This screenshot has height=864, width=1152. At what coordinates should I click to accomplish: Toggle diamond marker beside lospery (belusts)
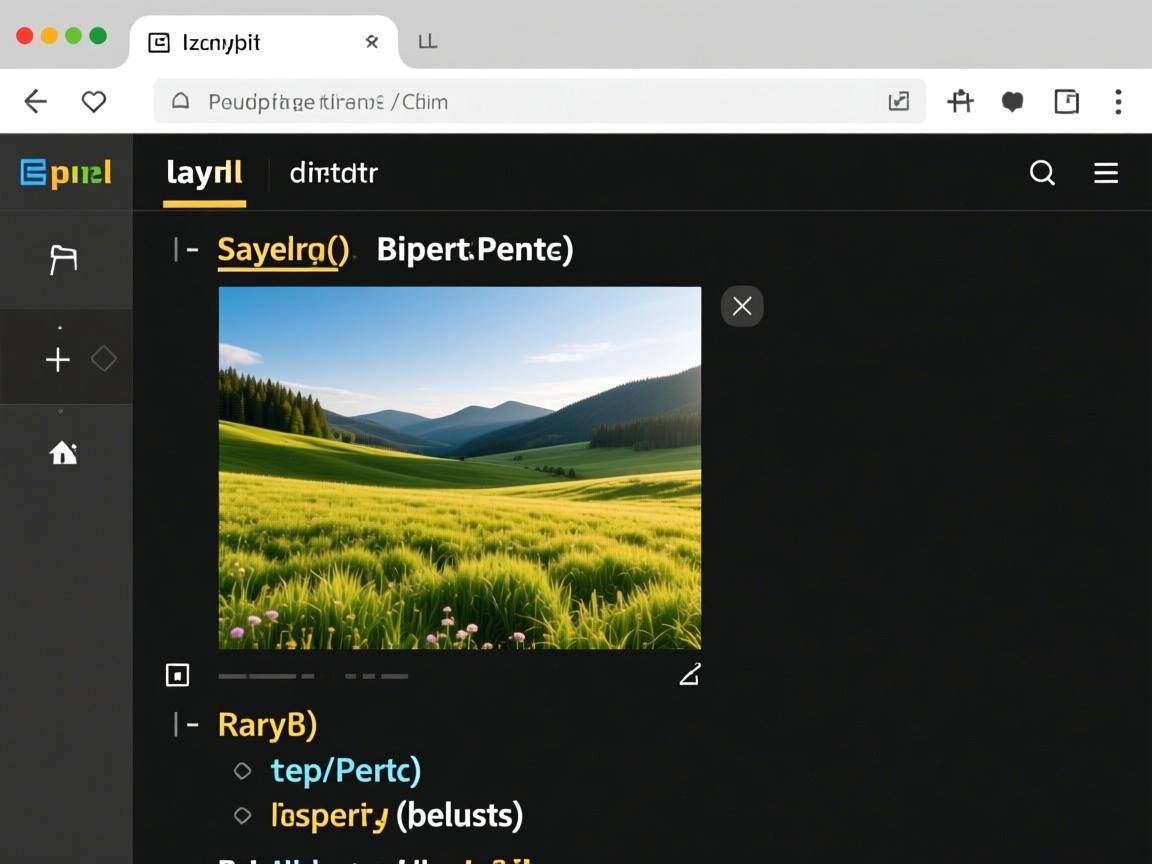242,816
